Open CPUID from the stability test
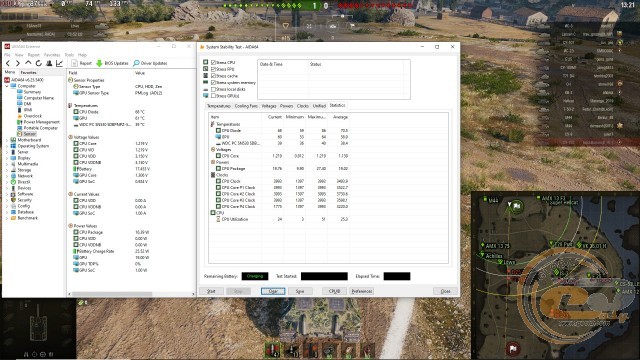The image size is (640, 360). click(x=334, y=291)
